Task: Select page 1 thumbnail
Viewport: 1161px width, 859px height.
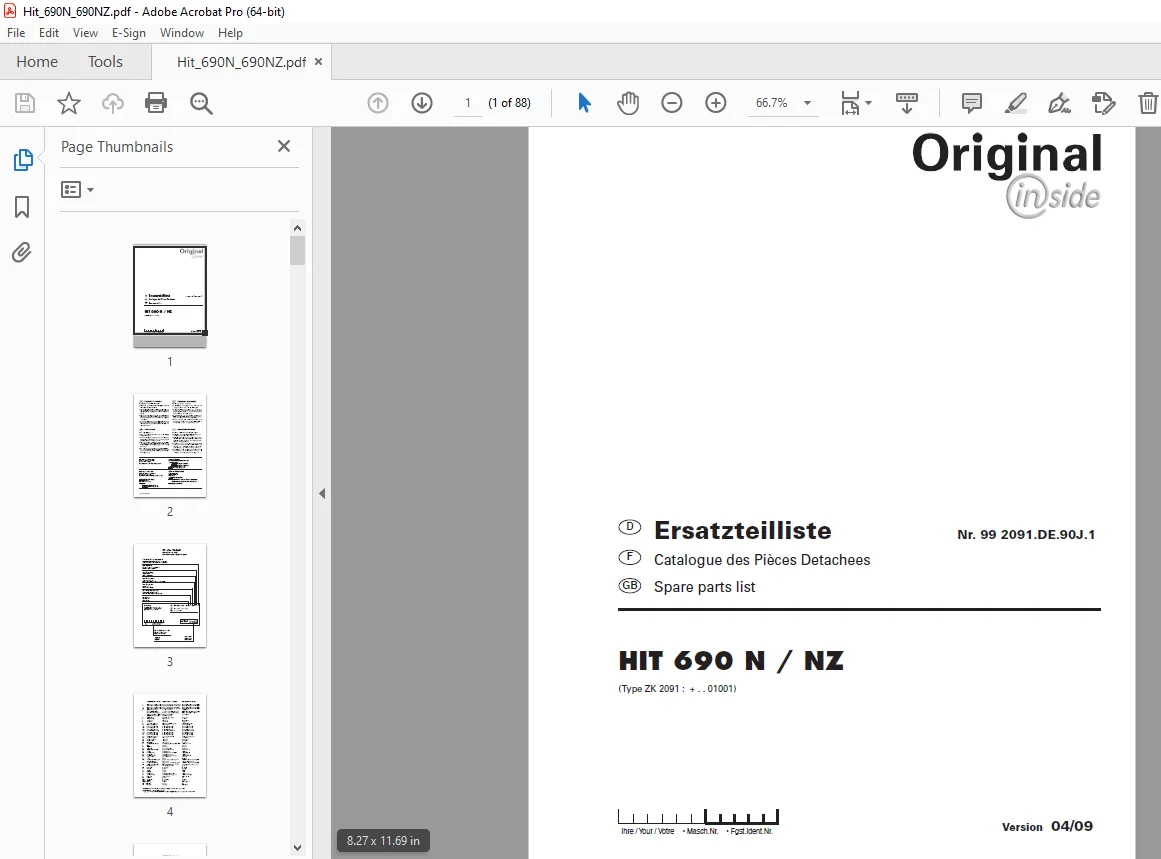Action: pyautogui.click(x=170, y=296)
